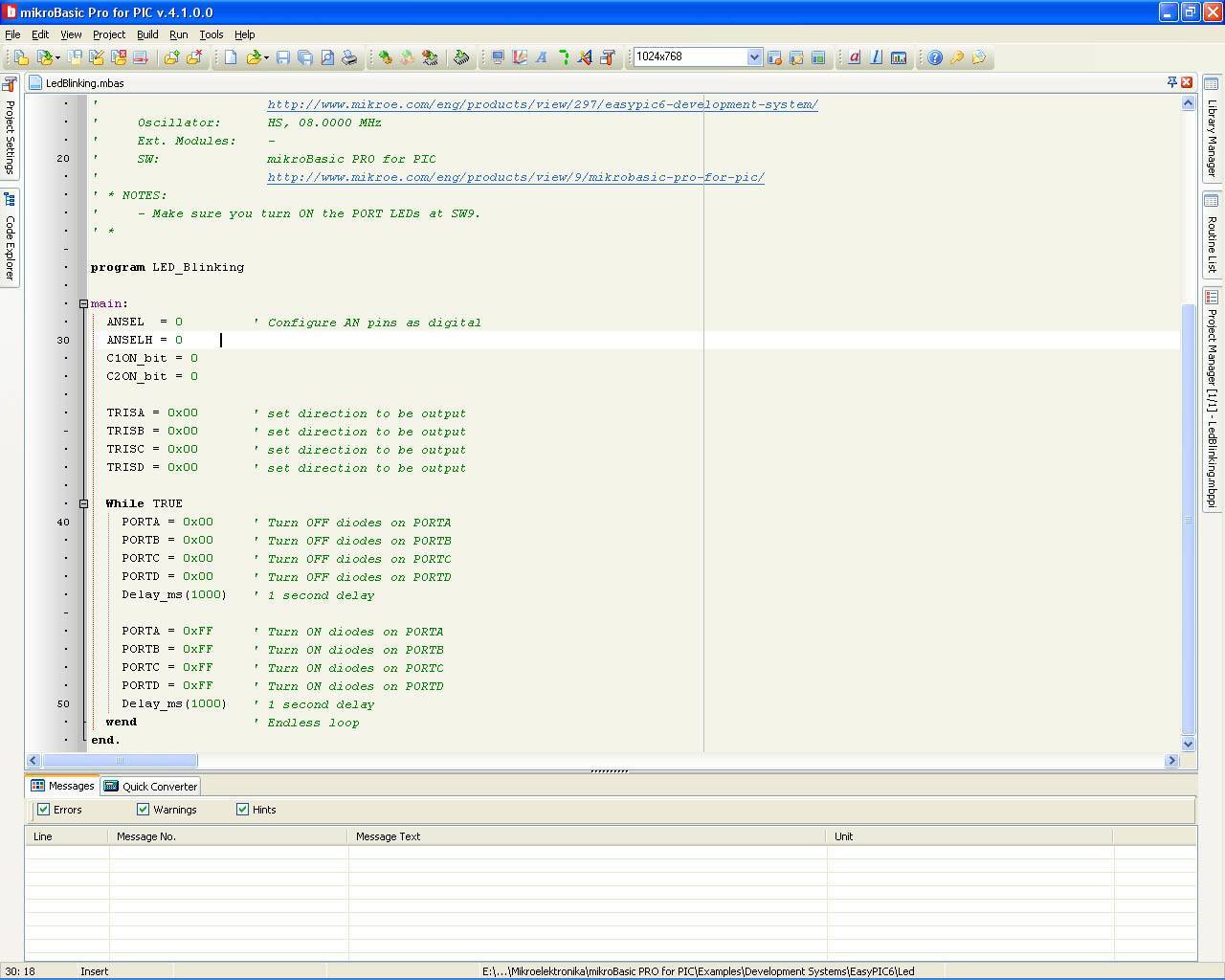
Task: Sort messages by Message No. column header
Action: [228, 836]
